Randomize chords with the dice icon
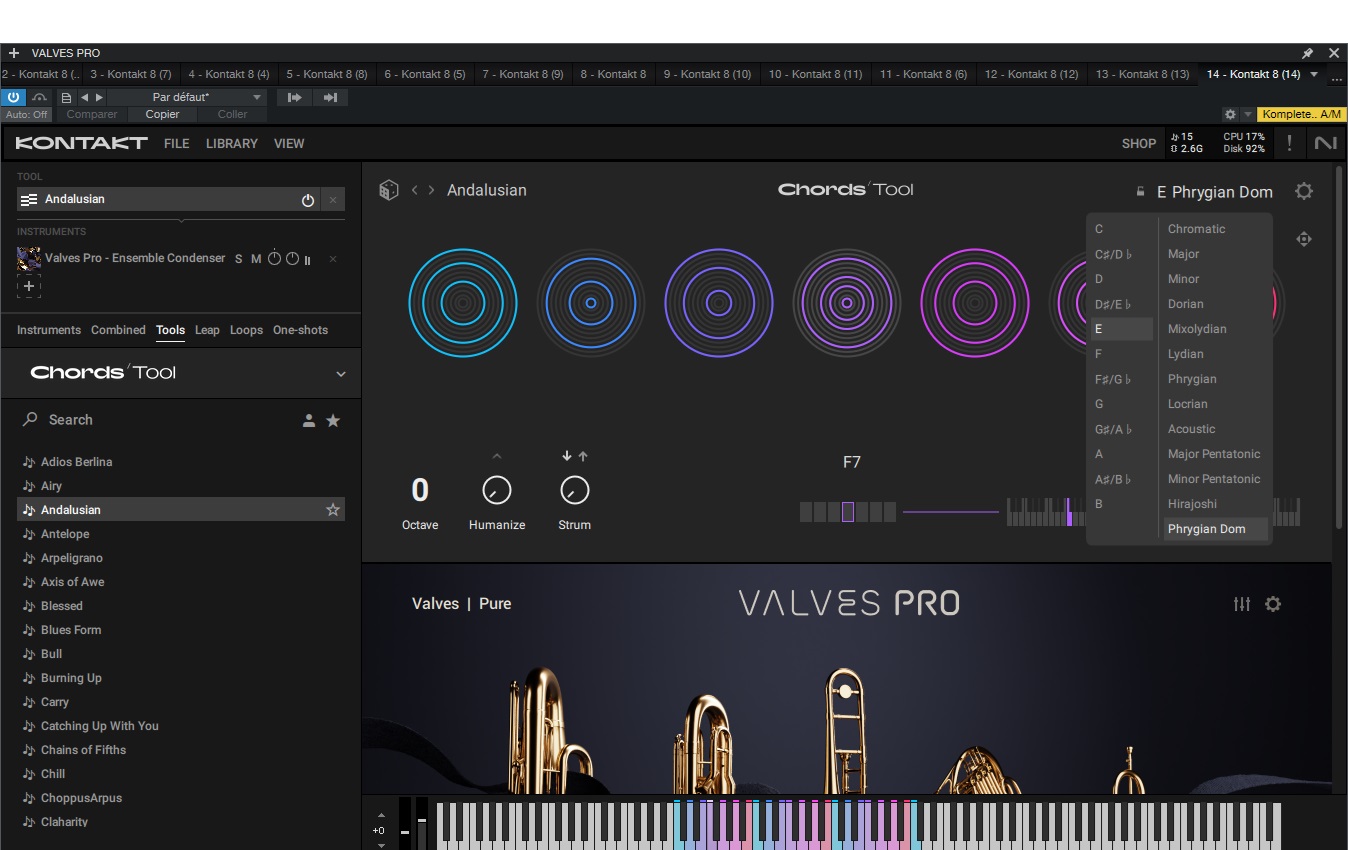The width and height of the screenshot is (1348, 850). [x=389, y=190]
